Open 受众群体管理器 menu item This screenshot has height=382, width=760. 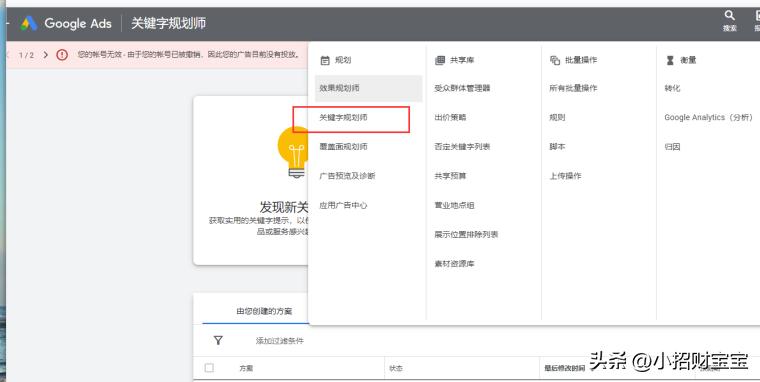tap(462, 88)
